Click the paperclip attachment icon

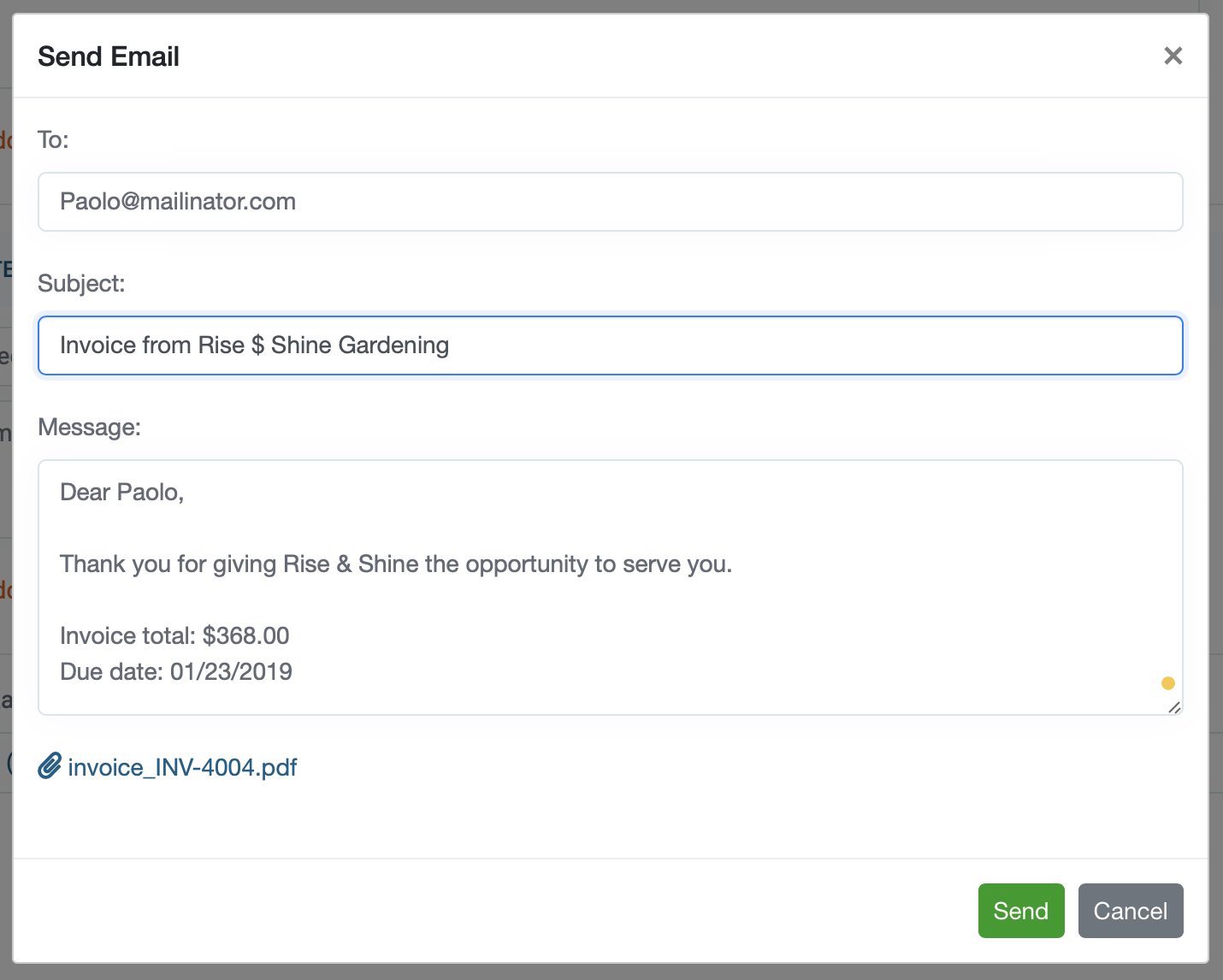coord(50,766)
